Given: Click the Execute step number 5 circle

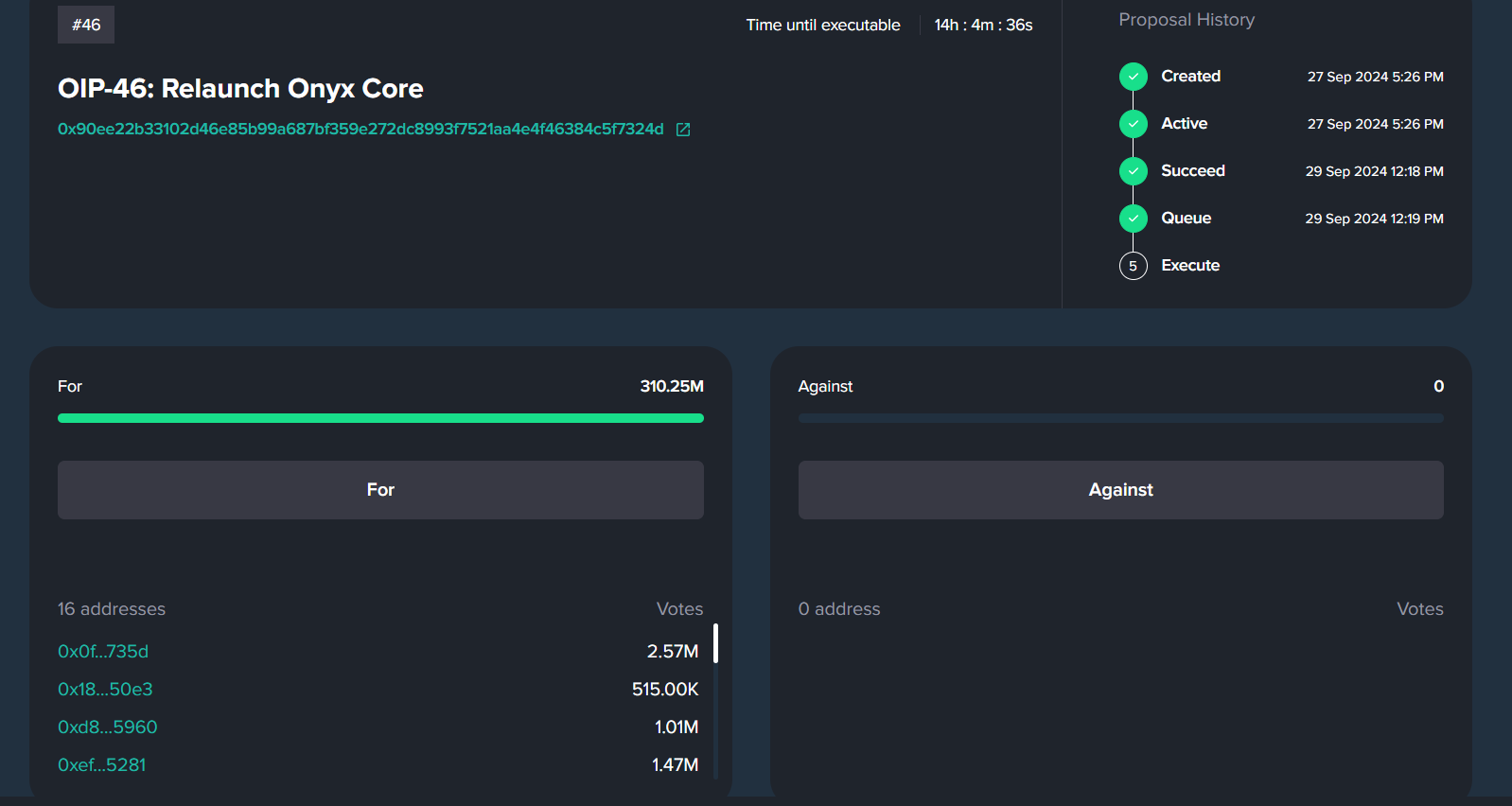Looking at the screenshot, I should [x=1133, y=266].
